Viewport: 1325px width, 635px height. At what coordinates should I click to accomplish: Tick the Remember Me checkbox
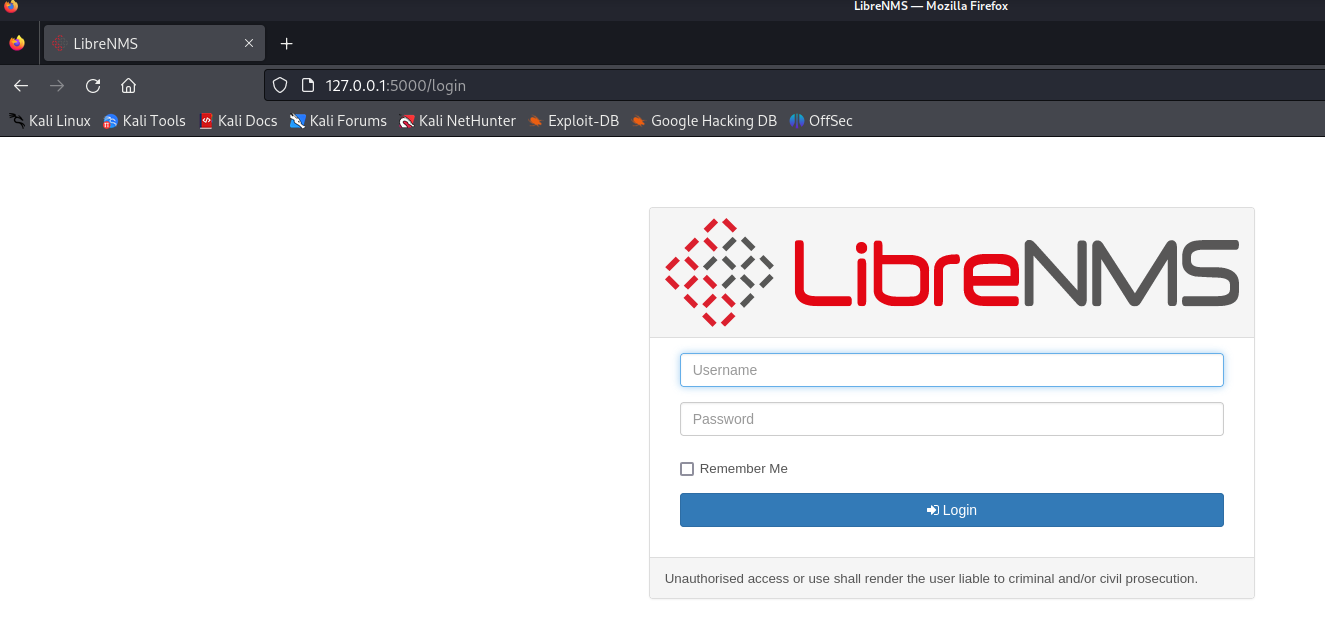pyautogui.click(x=687, y=469)
